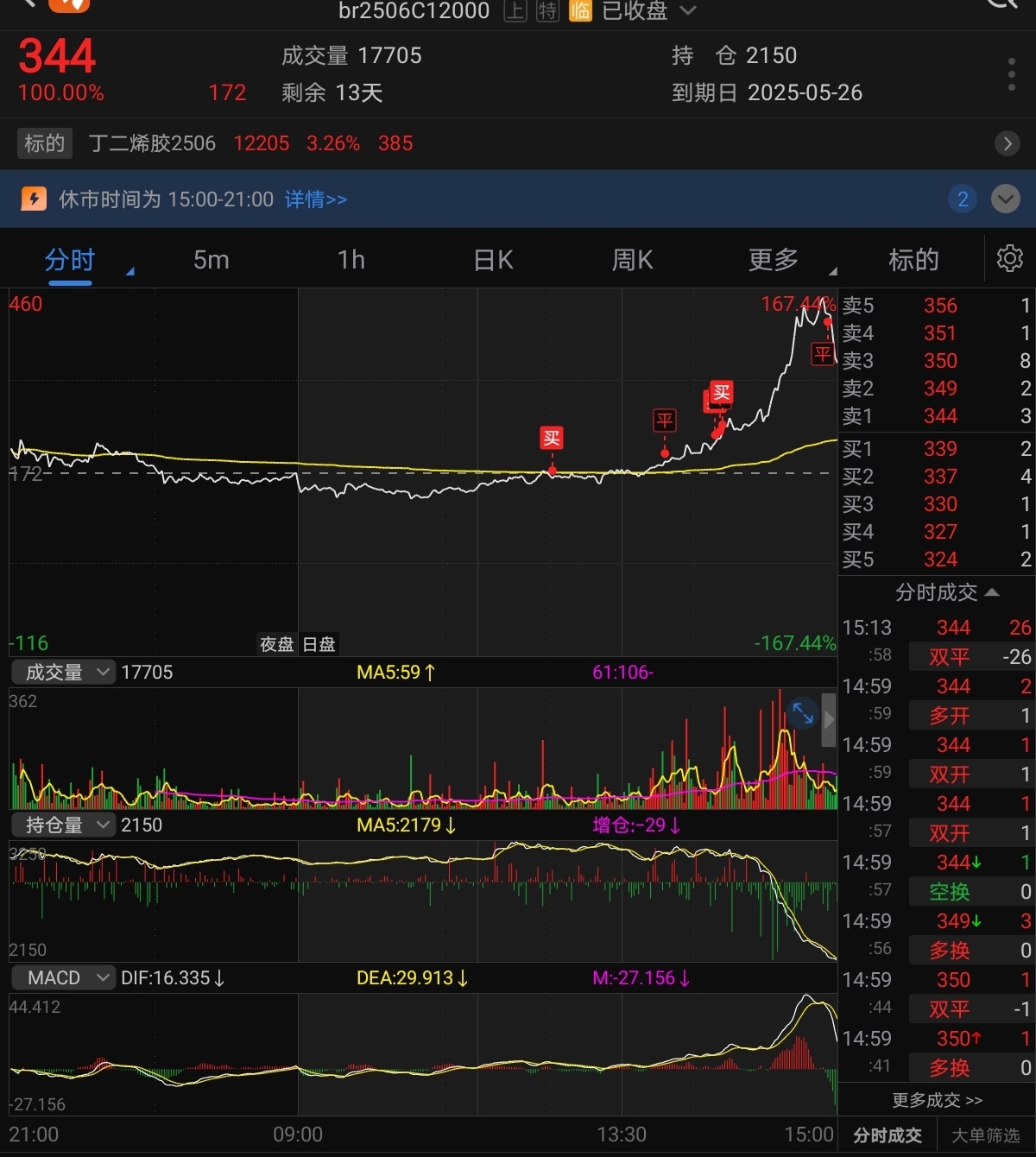
Task: Expand the market notice chevron
Action: pos(1005,199)
